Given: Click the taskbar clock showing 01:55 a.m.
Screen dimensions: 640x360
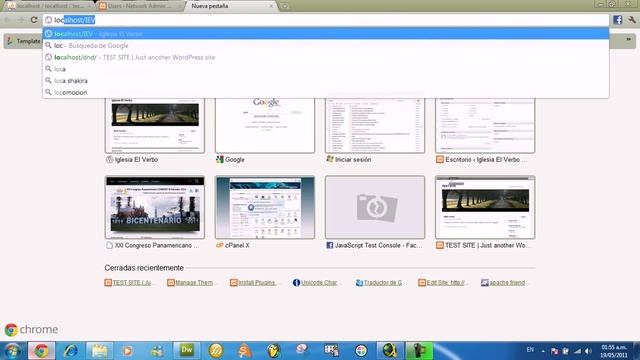Looking at the screenshot, I should click(613, 351).
